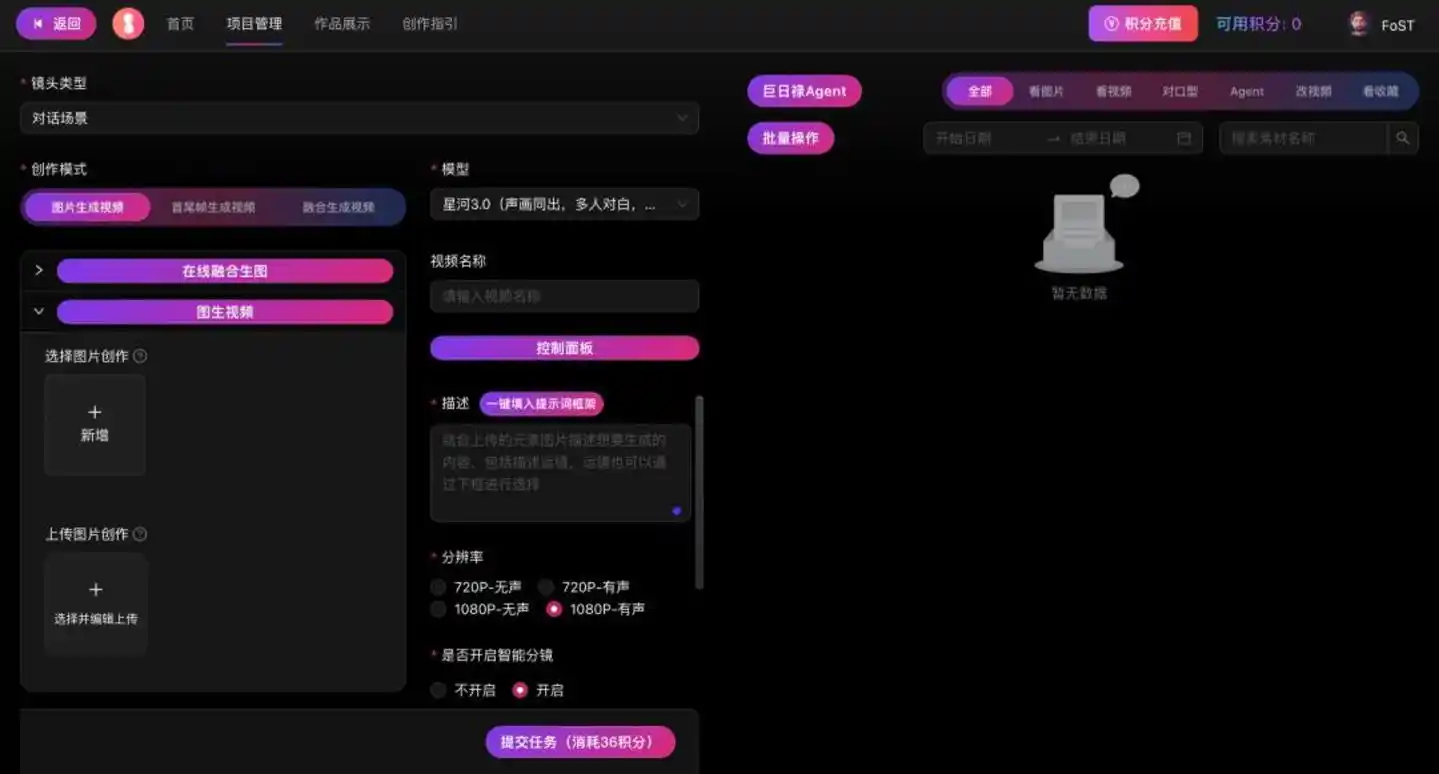
Task: Open the calendar icon in date range picker
Action: point(1185,138)
